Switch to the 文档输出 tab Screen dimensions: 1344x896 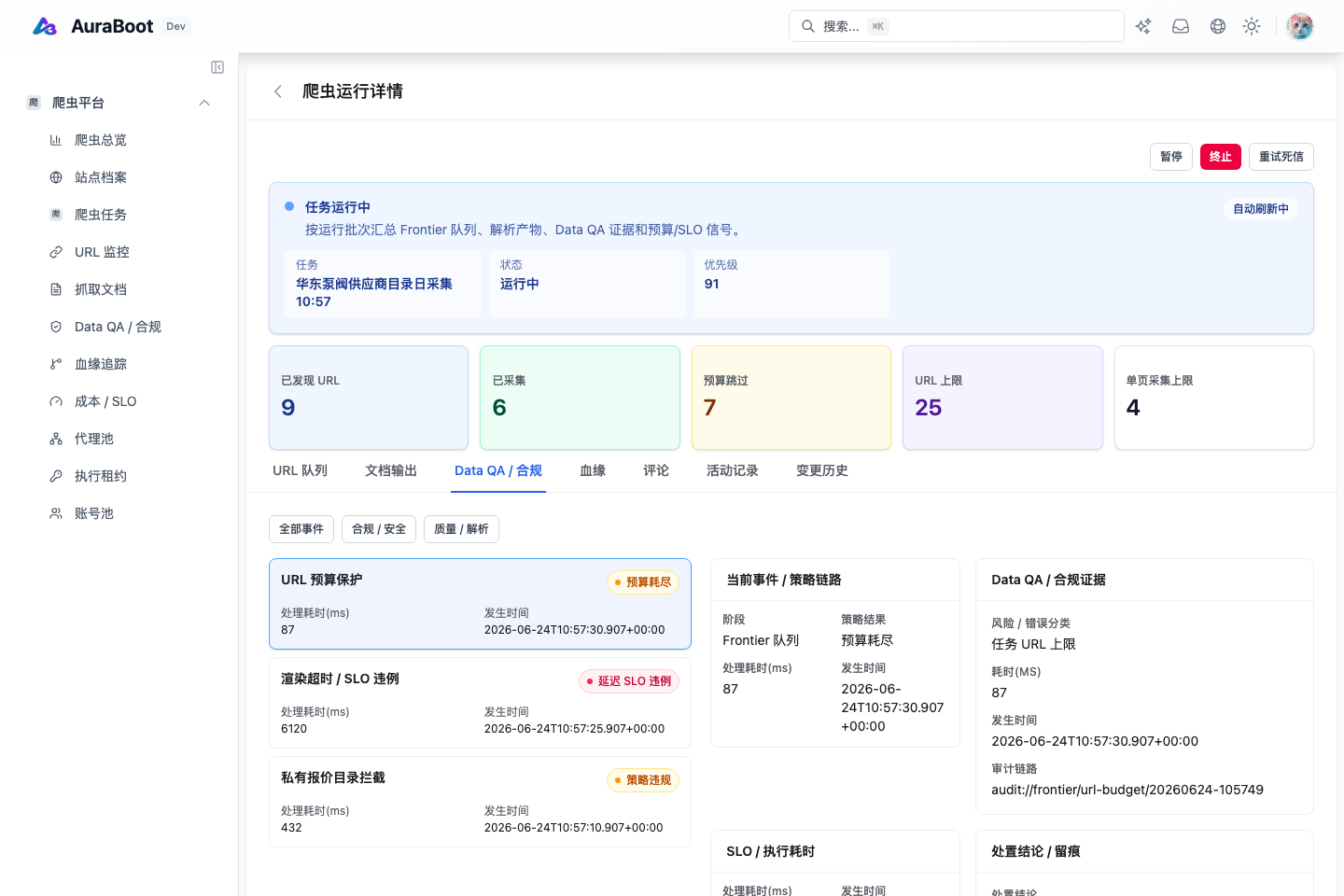(x=391, y=470)
